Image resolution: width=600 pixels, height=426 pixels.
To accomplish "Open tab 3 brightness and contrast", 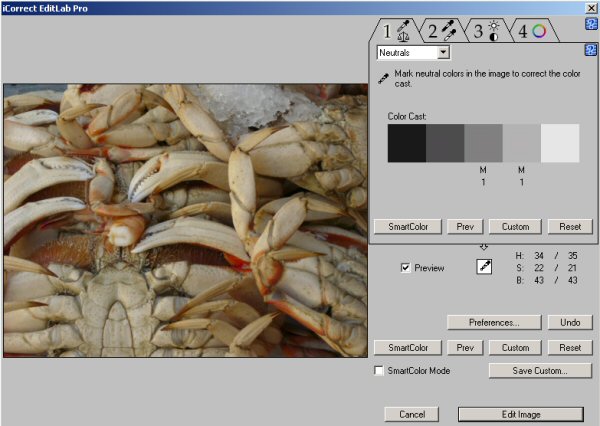I will click(x=487, y=31).
